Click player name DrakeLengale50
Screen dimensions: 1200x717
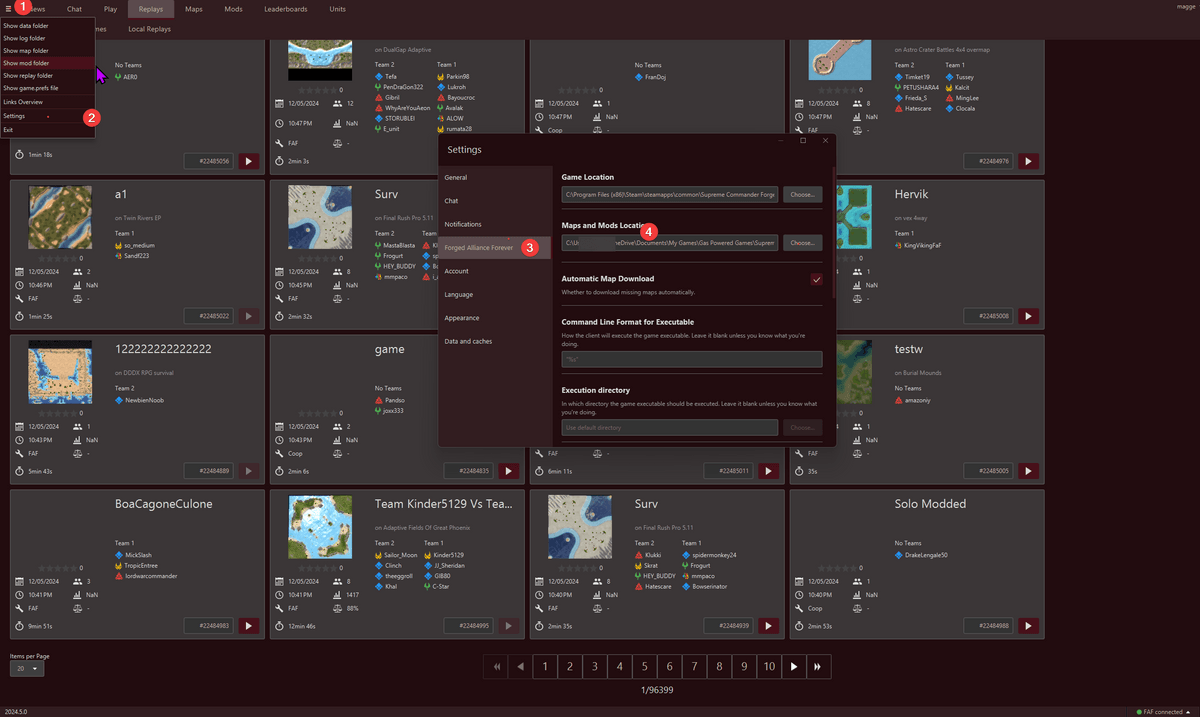point(925,554)
